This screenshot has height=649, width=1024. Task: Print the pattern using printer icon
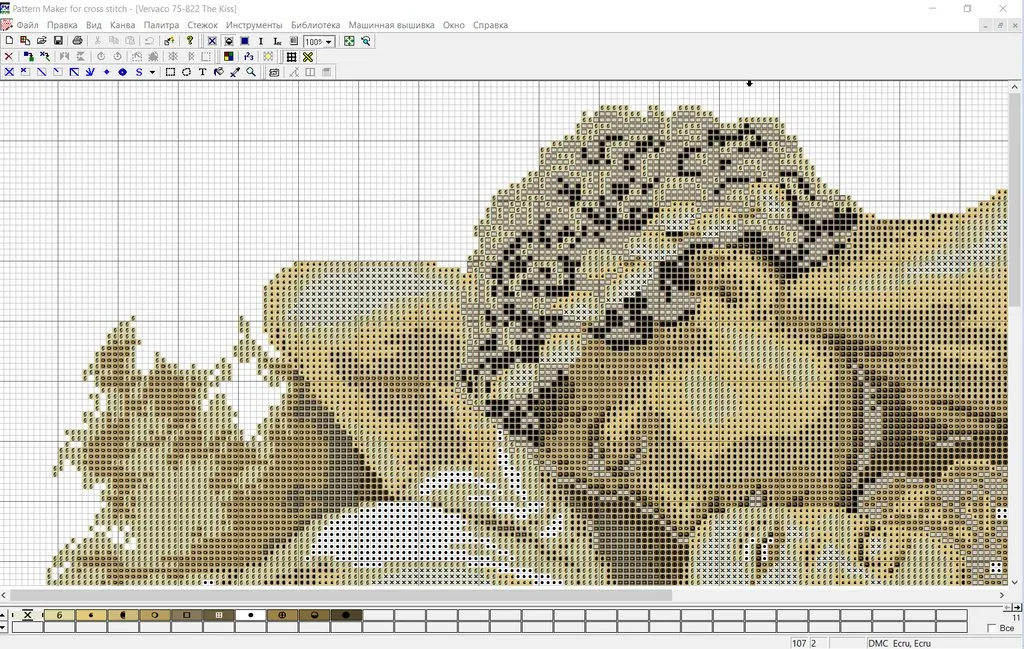click(77, 41)
